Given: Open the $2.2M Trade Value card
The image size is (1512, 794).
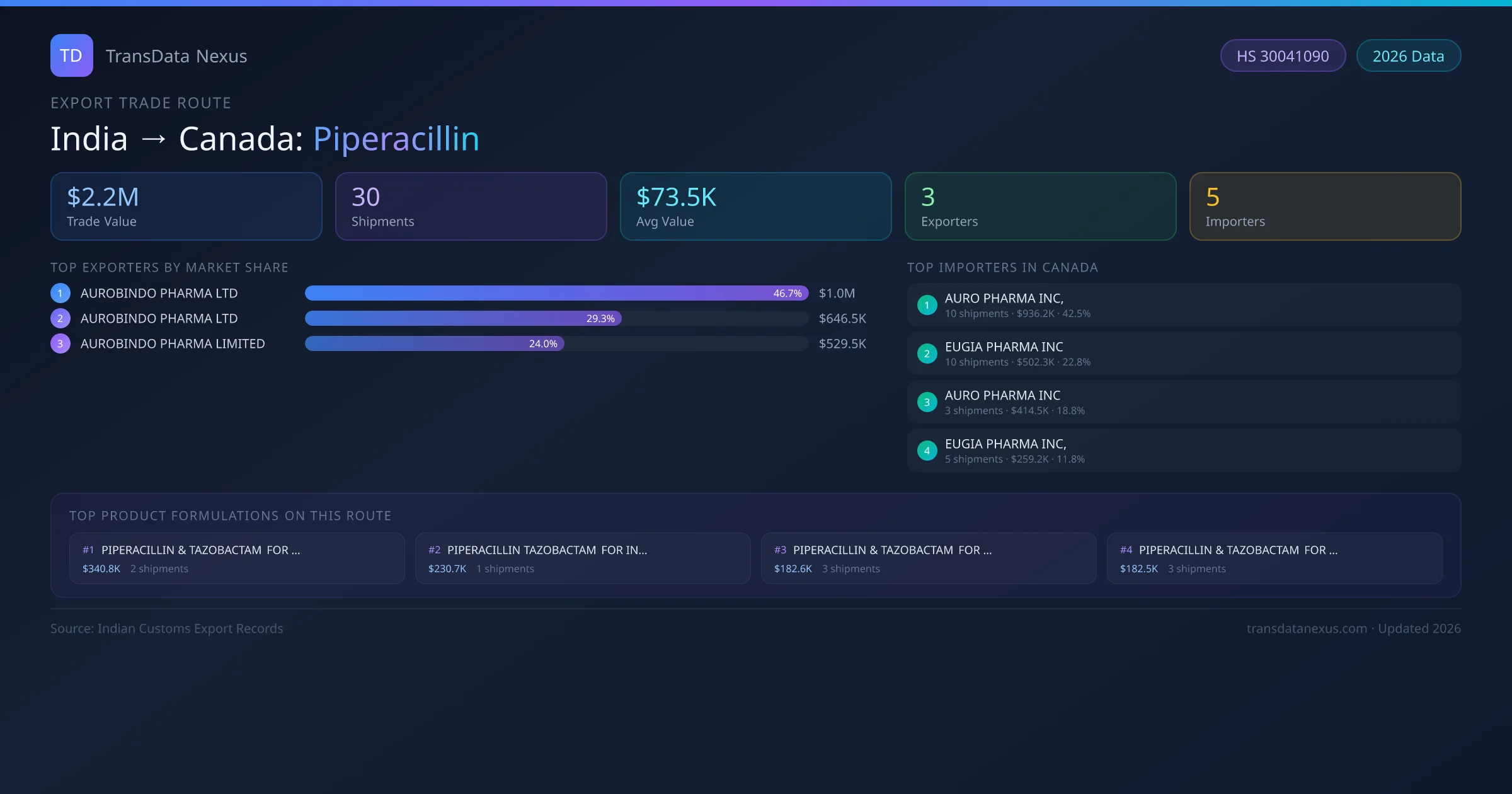Looking at the screenshot, I should coord(186,206).
